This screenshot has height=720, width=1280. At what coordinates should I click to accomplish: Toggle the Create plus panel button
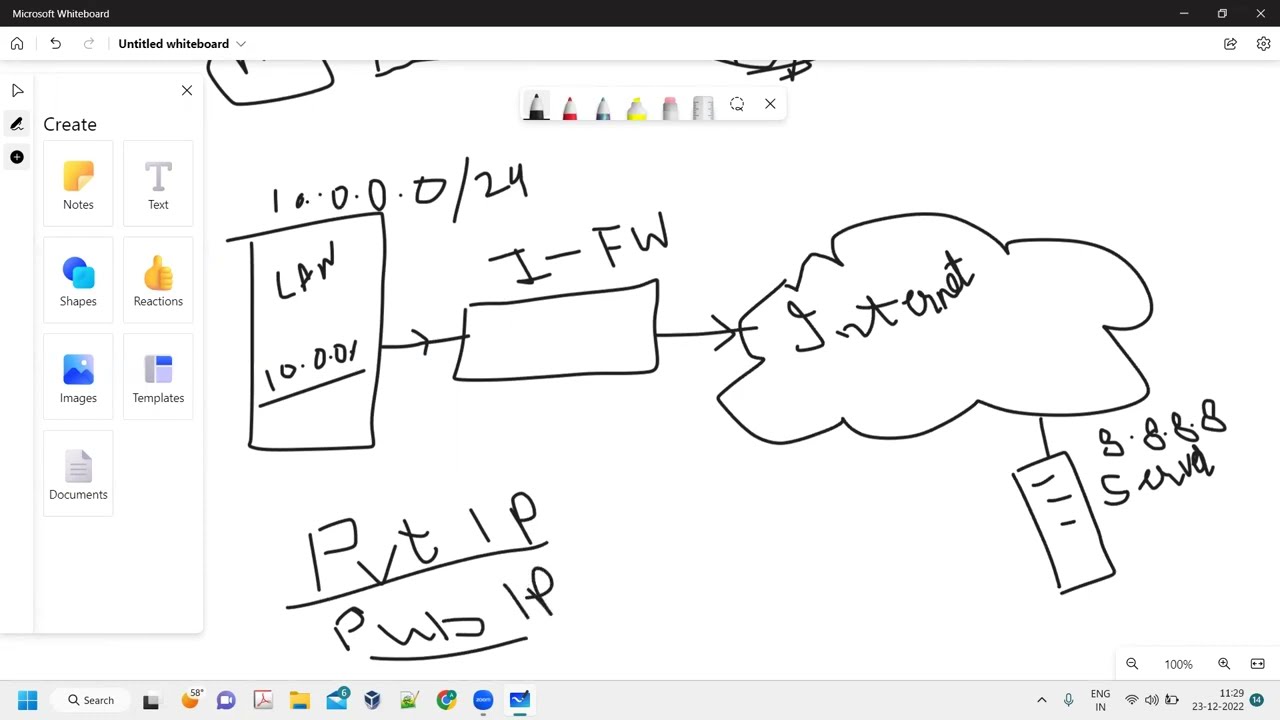click(17, 157)
